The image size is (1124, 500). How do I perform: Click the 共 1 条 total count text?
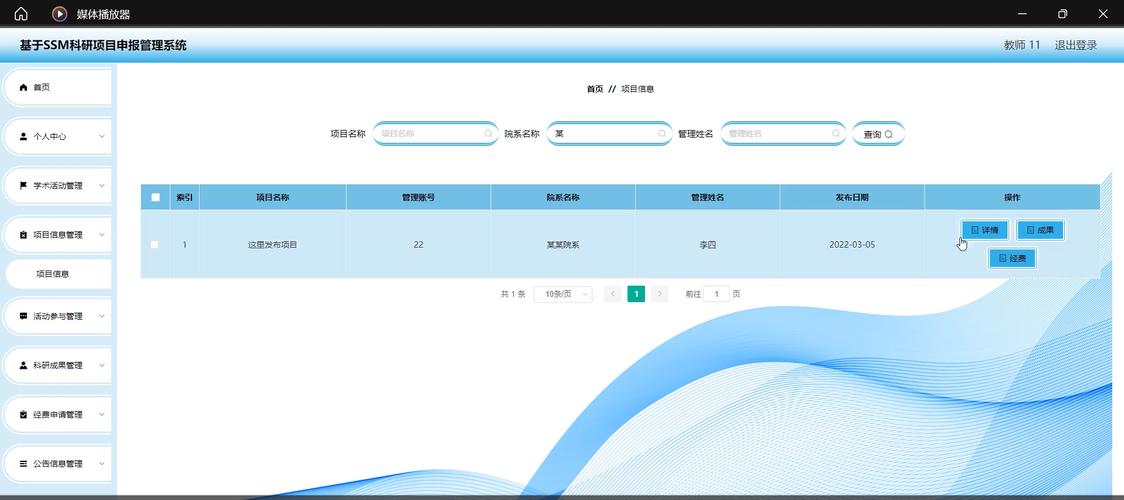pos(513,294)
